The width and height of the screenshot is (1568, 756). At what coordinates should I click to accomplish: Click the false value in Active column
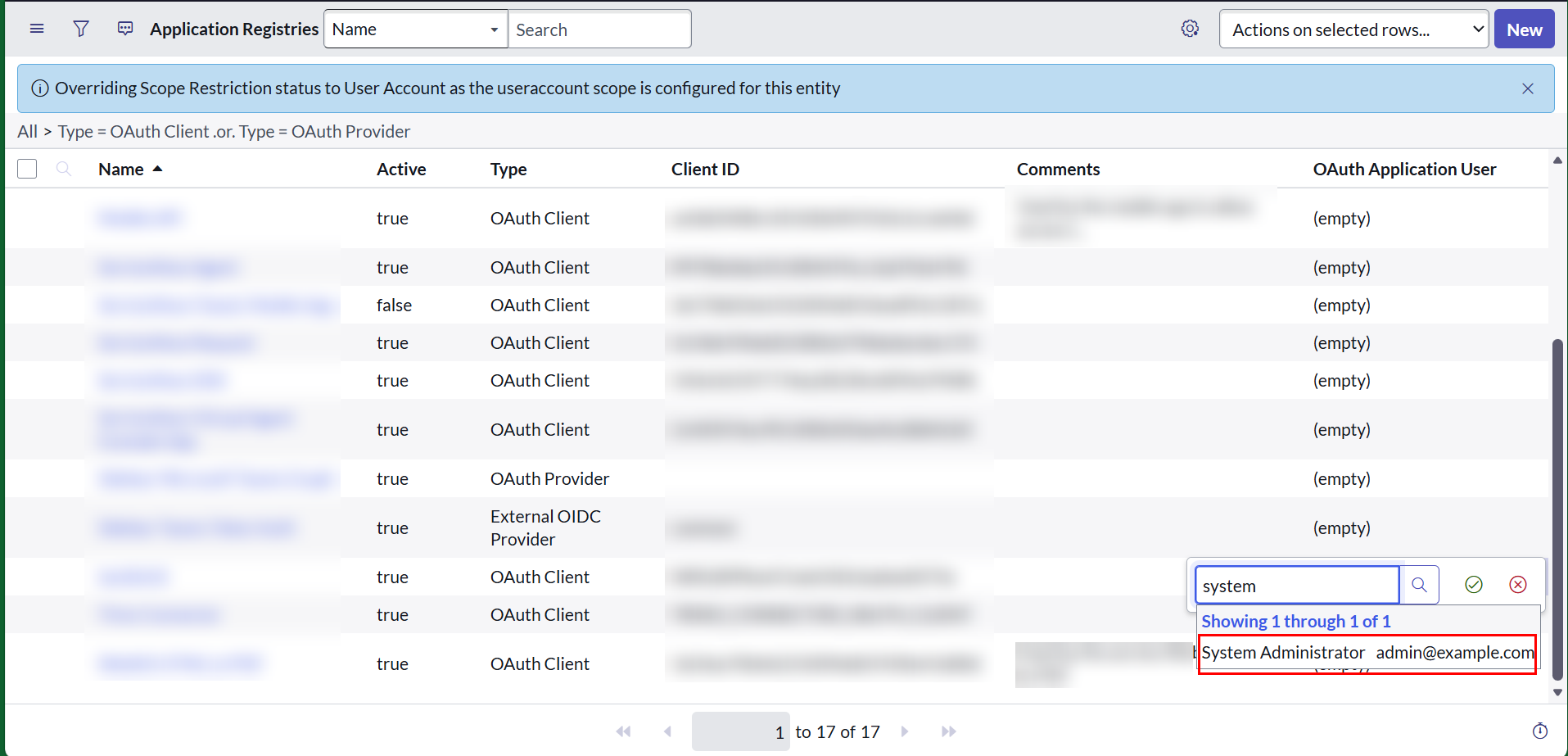pyautogui.click(x=394, y=305)
